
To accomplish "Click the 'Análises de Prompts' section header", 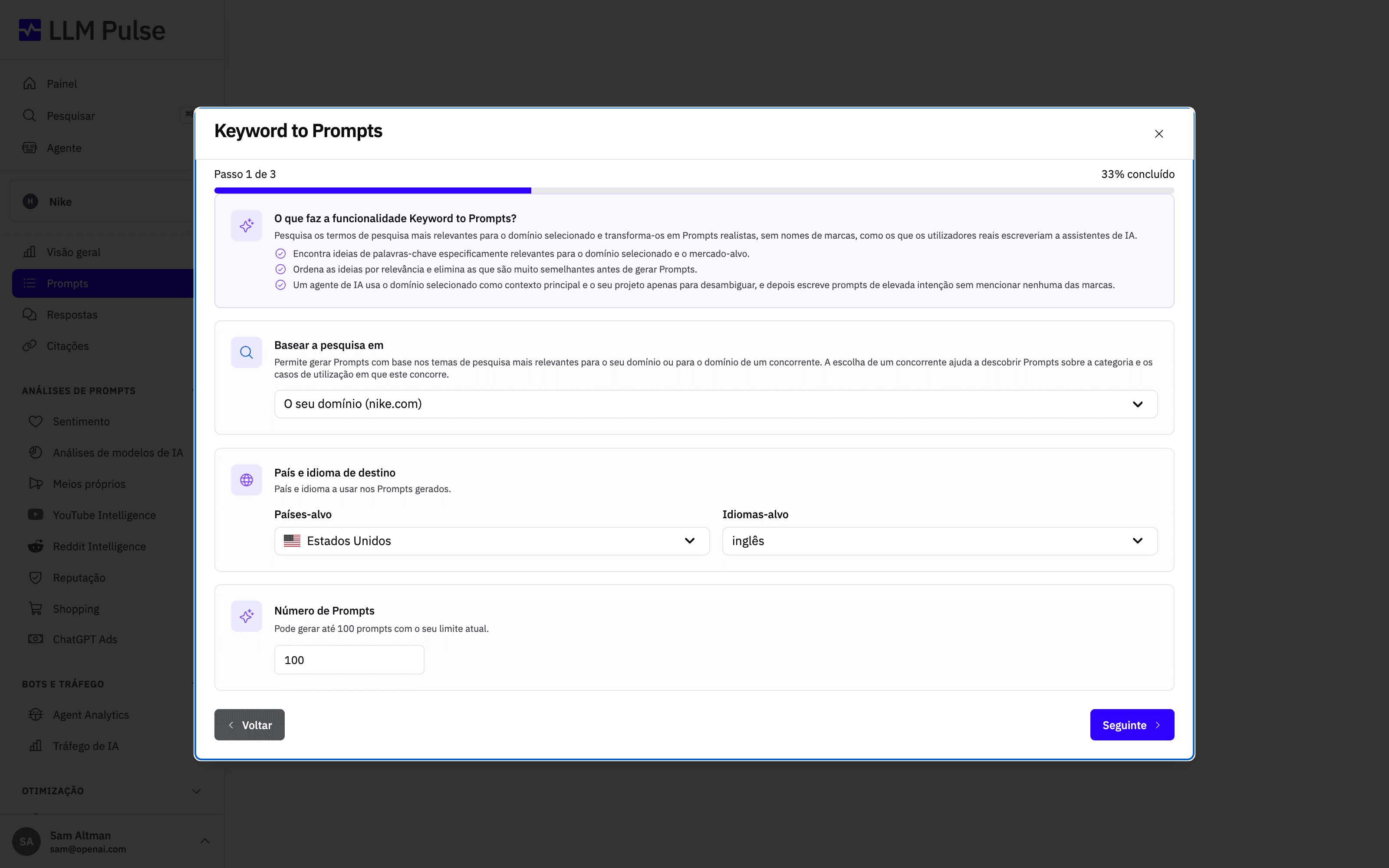I will pyautogui.click(x=79, y=391).
